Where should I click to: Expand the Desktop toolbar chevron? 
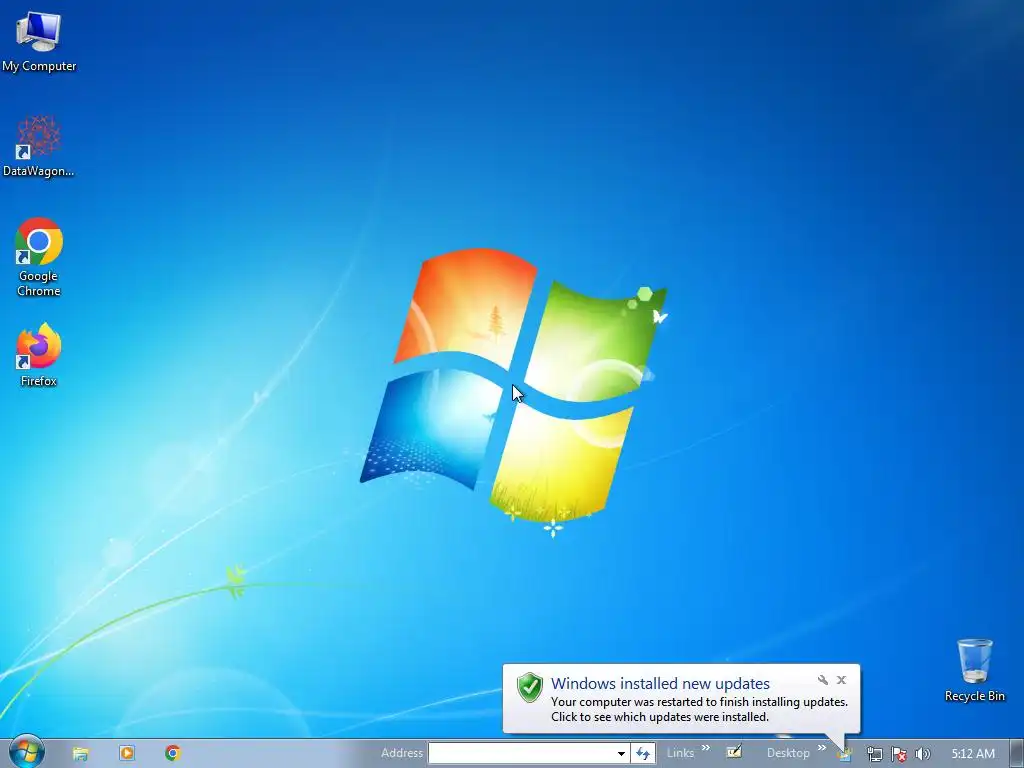pyautogui.click(x=822, y=748)
